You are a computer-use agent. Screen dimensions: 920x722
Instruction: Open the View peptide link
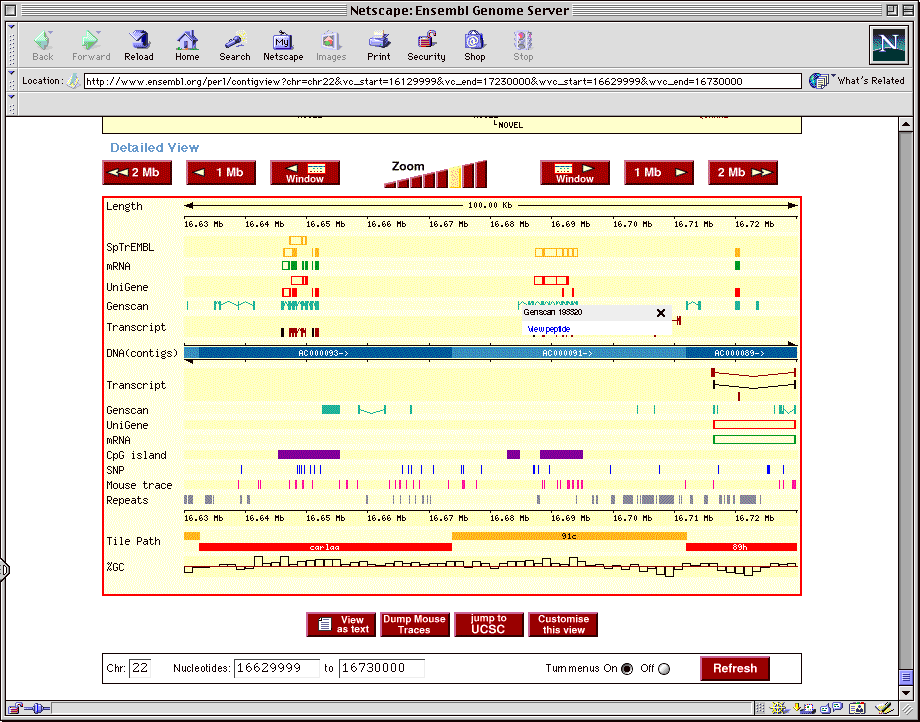[x=549, y=330]
